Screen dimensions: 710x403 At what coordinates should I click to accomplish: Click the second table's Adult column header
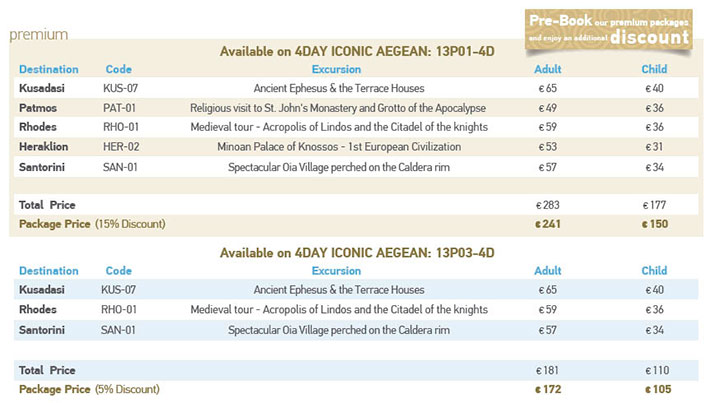pos(548,271)
